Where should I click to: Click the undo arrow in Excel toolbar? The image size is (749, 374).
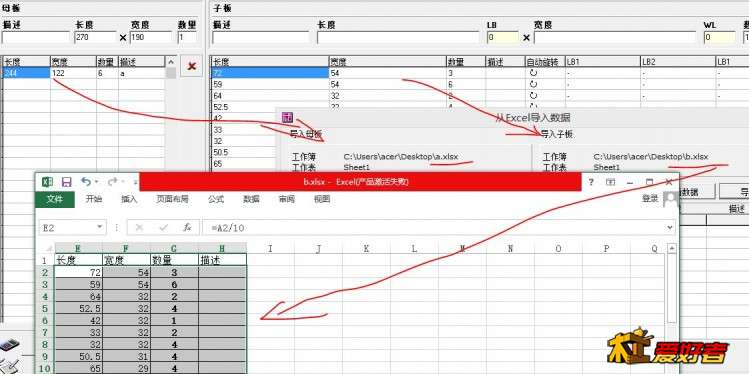[x=86, y=182]
